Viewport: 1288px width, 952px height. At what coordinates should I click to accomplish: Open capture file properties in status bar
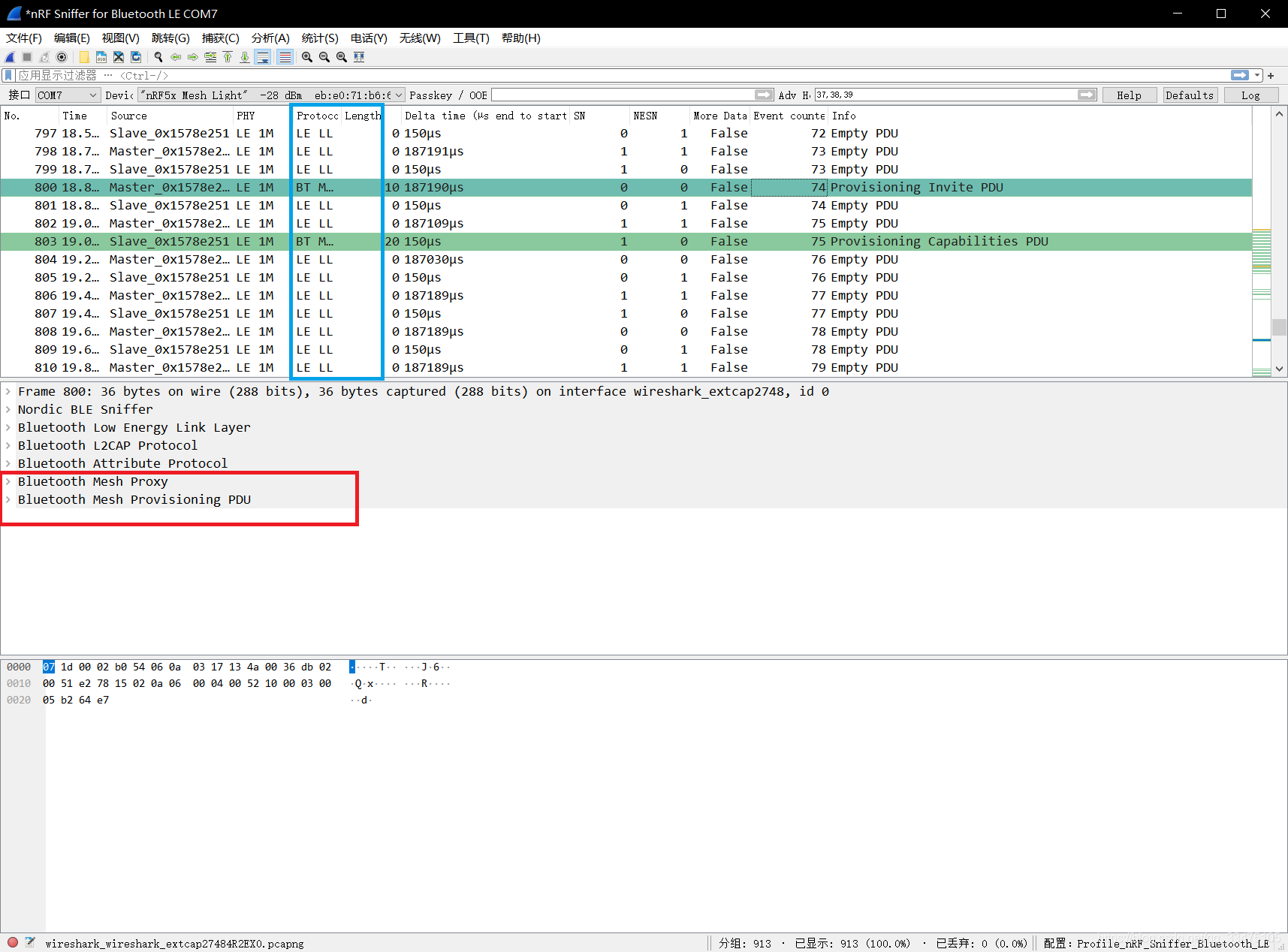[x=30, y=942]
